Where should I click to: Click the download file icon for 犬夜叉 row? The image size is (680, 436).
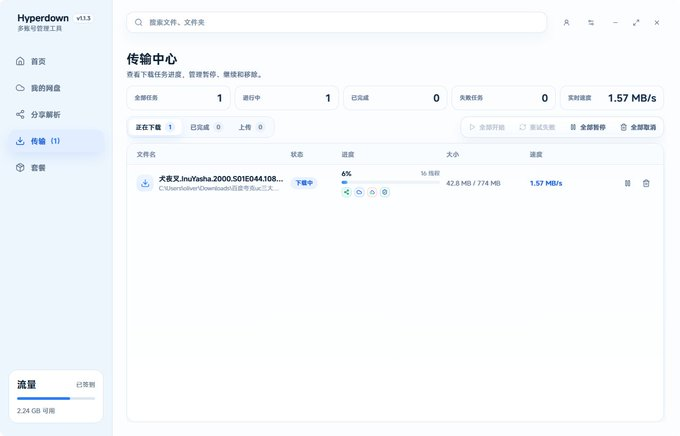coord(145,183)
